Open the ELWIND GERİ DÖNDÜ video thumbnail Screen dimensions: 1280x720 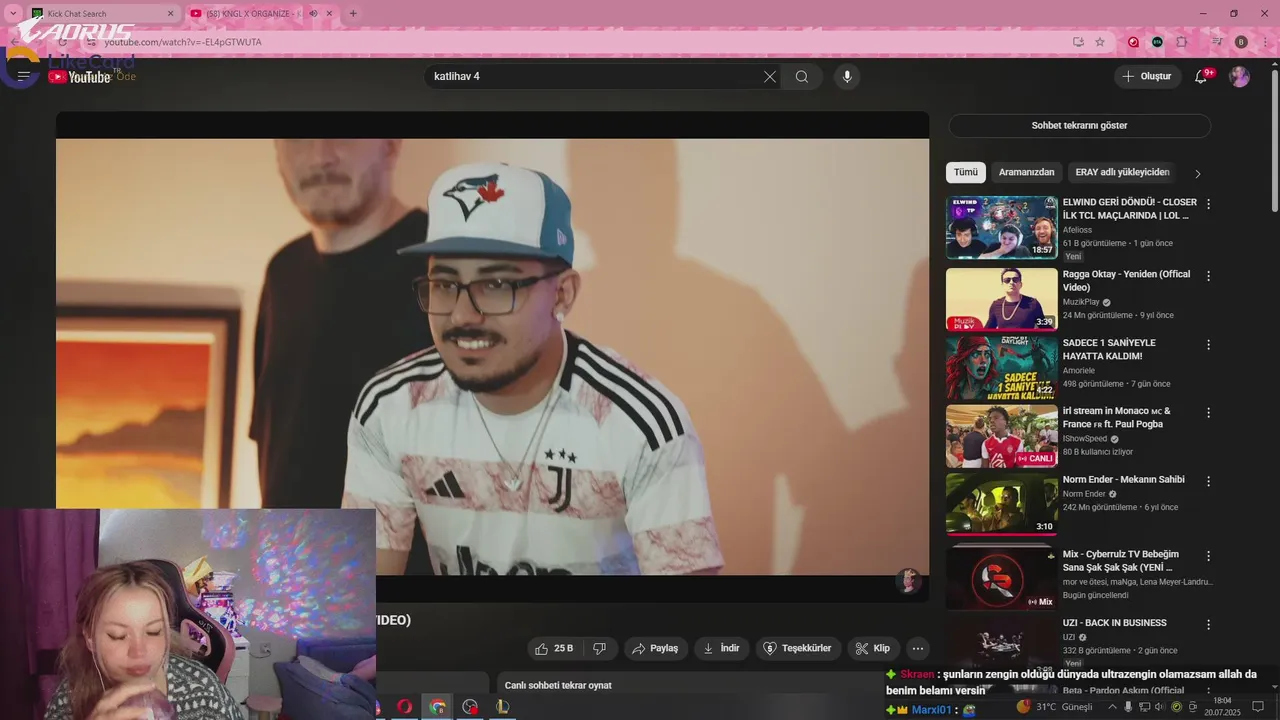1002,227
